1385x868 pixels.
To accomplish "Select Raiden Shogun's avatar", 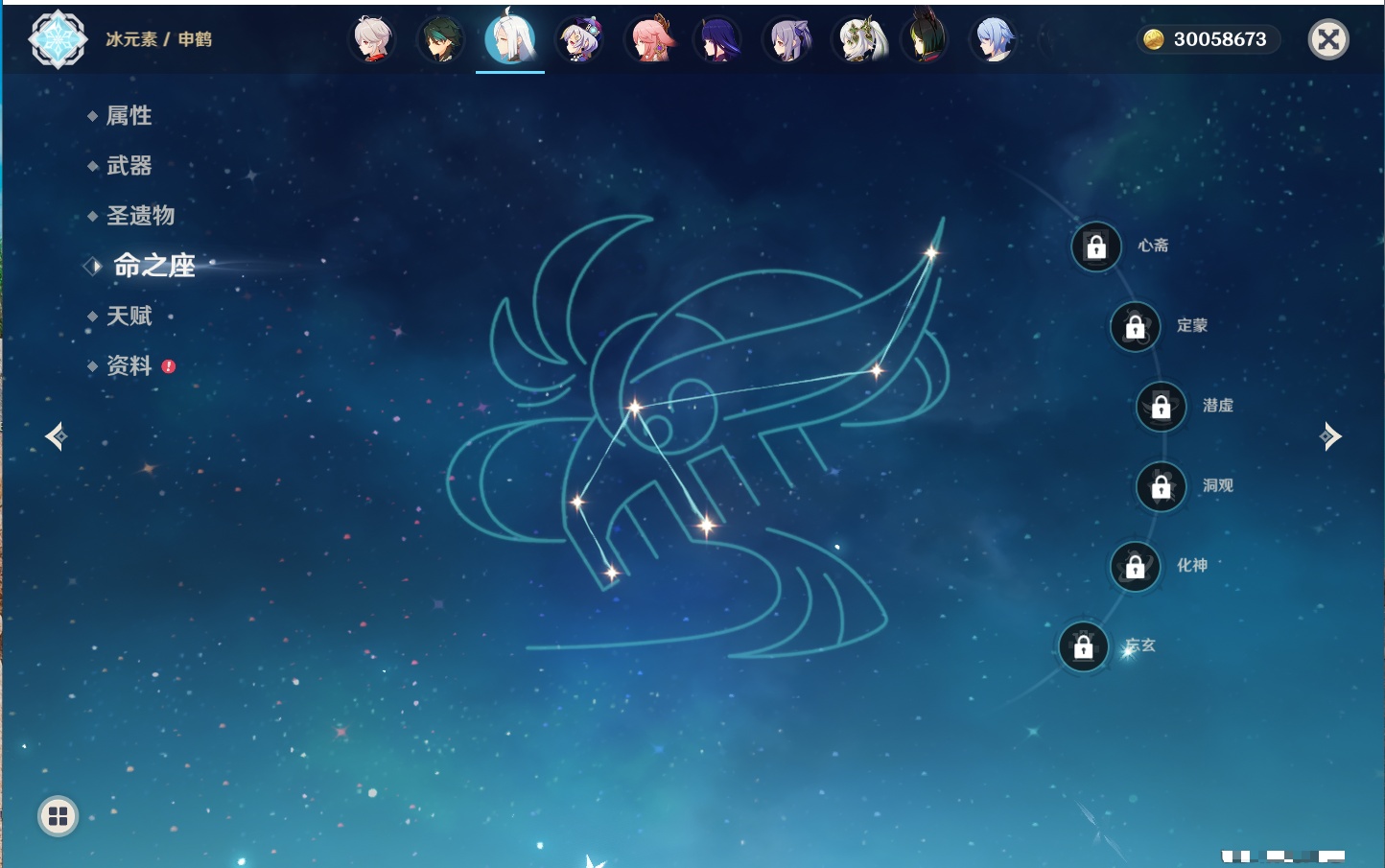I will (x=718, y=39).
